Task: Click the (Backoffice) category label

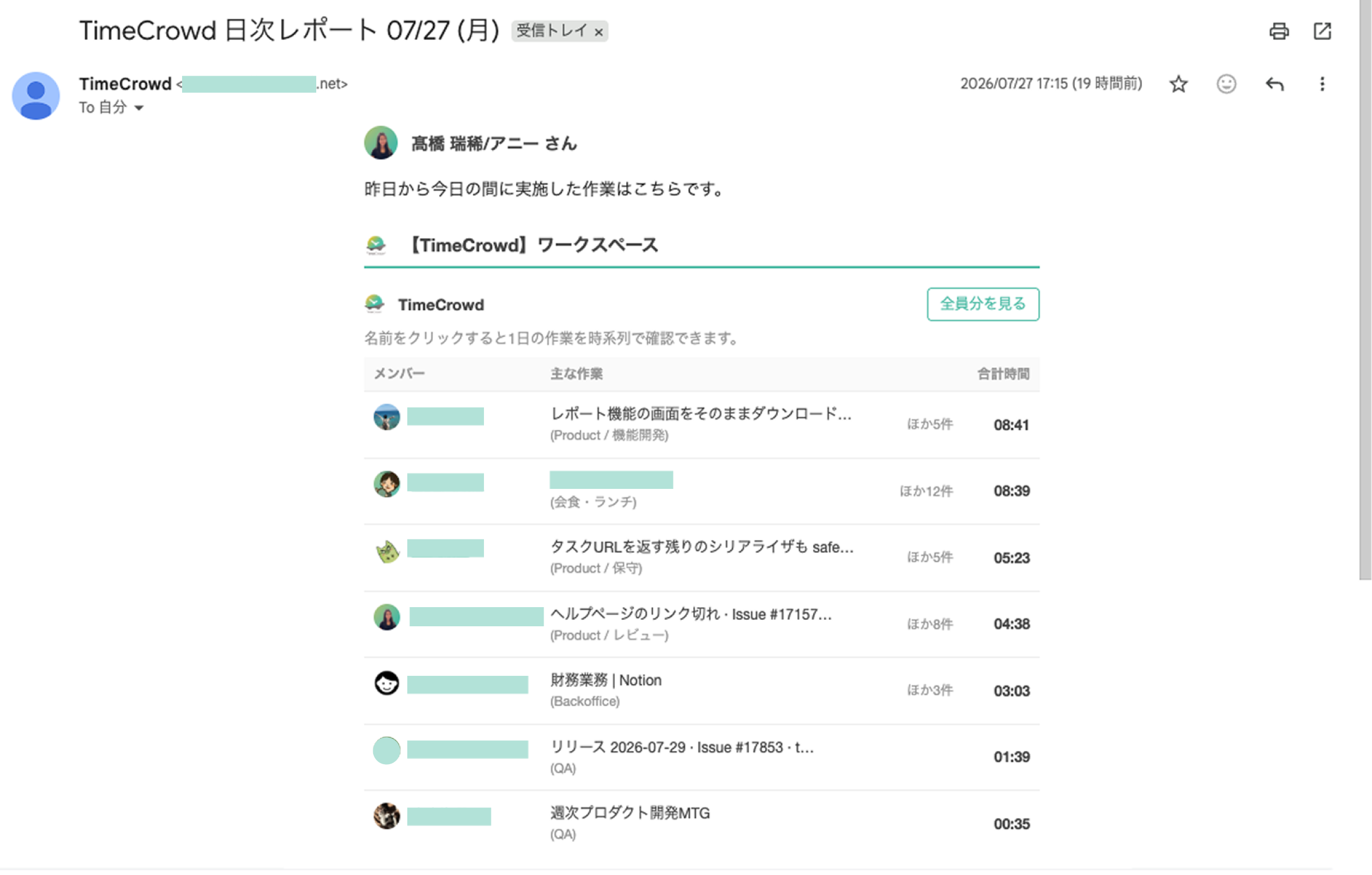Action: pyautogui.click(x=585, y=702)
